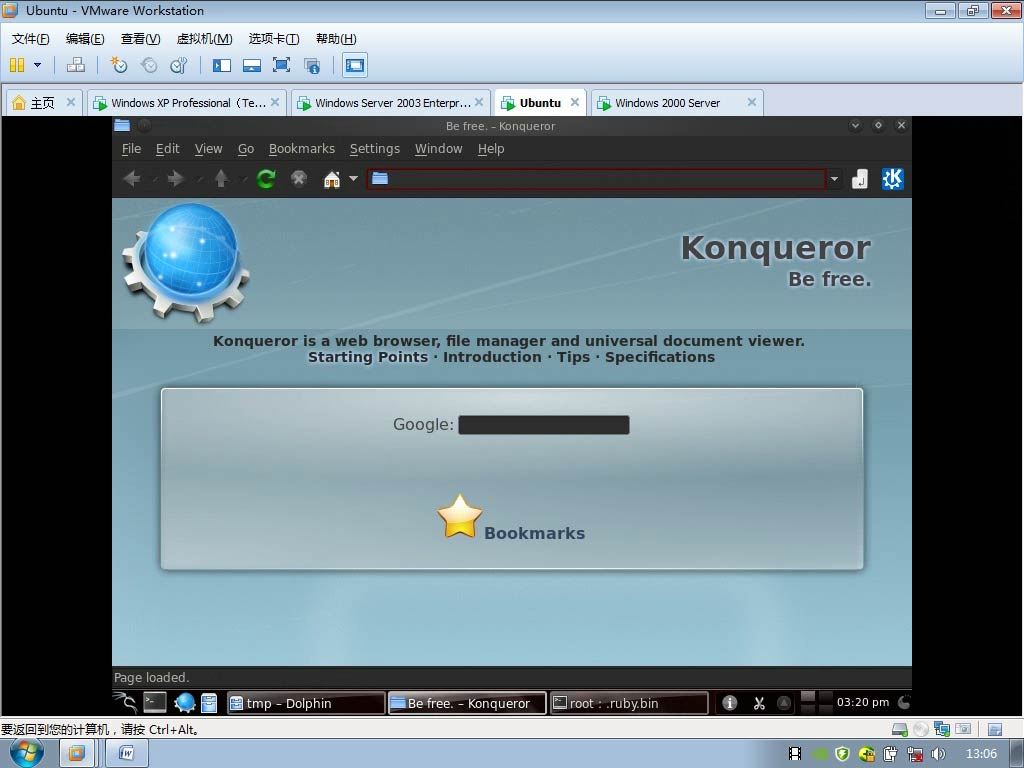Click the revert to snapshot icon
1024x768 pixels.
coord(149,65)
